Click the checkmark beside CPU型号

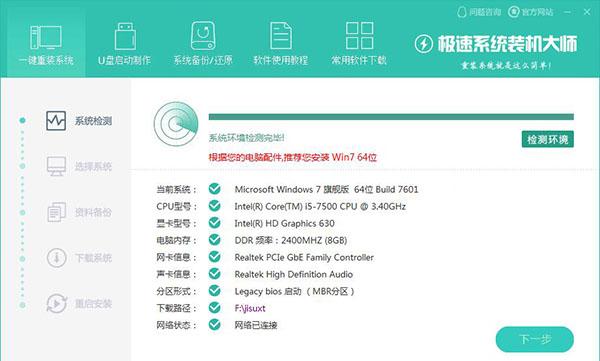(x=215, y=206)
